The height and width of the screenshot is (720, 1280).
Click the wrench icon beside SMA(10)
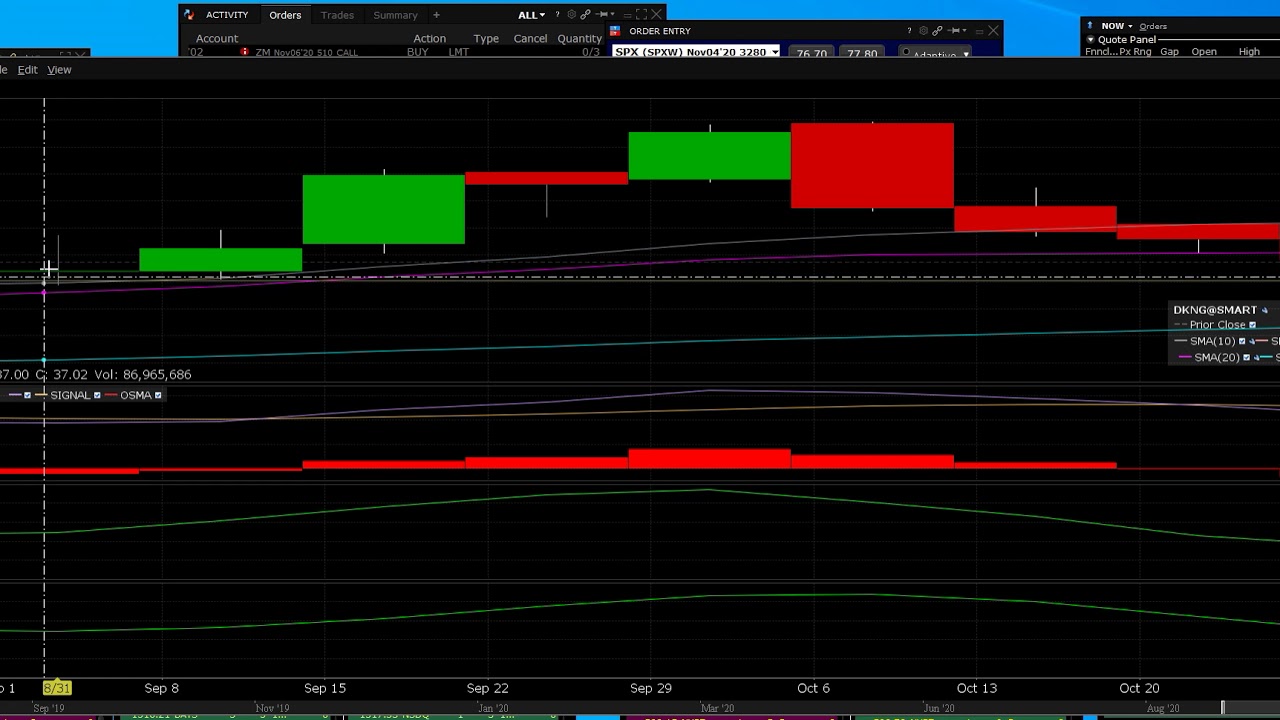(x=1252, y=341)
